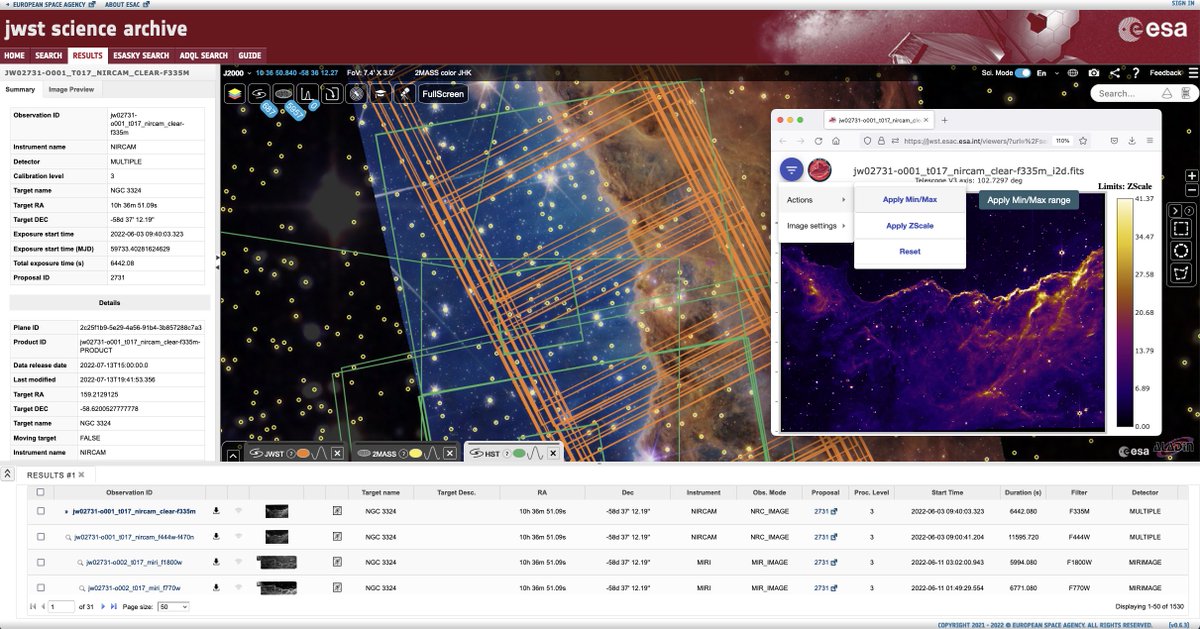Viewport: 1200px width, 629px height.
Task: Download the jw02731-o002_t017_miri_f1800w row
Action: 216,562
